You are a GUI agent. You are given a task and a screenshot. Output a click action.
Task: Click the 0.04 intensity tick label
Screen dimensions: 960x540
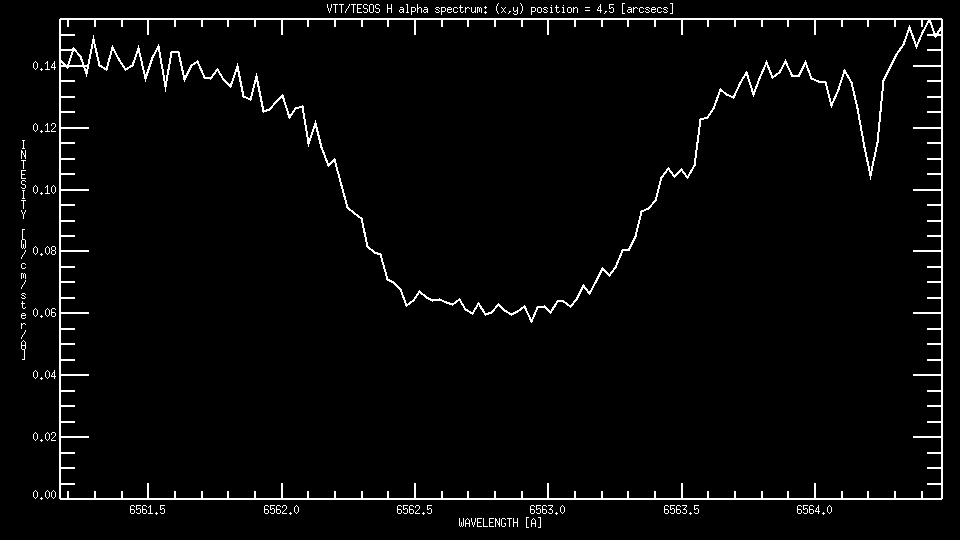(x=45, y=375)
